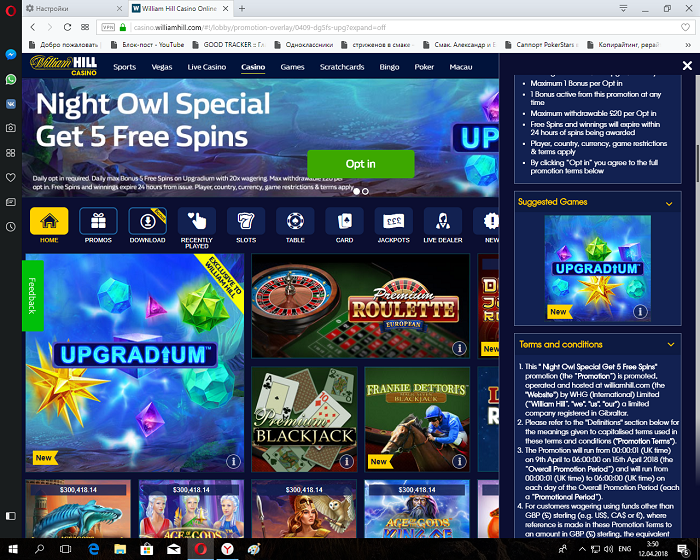Screen dimensions: 700x560
Task: Collapse the Terms and conditions section
Action: (x=671, y=344)
